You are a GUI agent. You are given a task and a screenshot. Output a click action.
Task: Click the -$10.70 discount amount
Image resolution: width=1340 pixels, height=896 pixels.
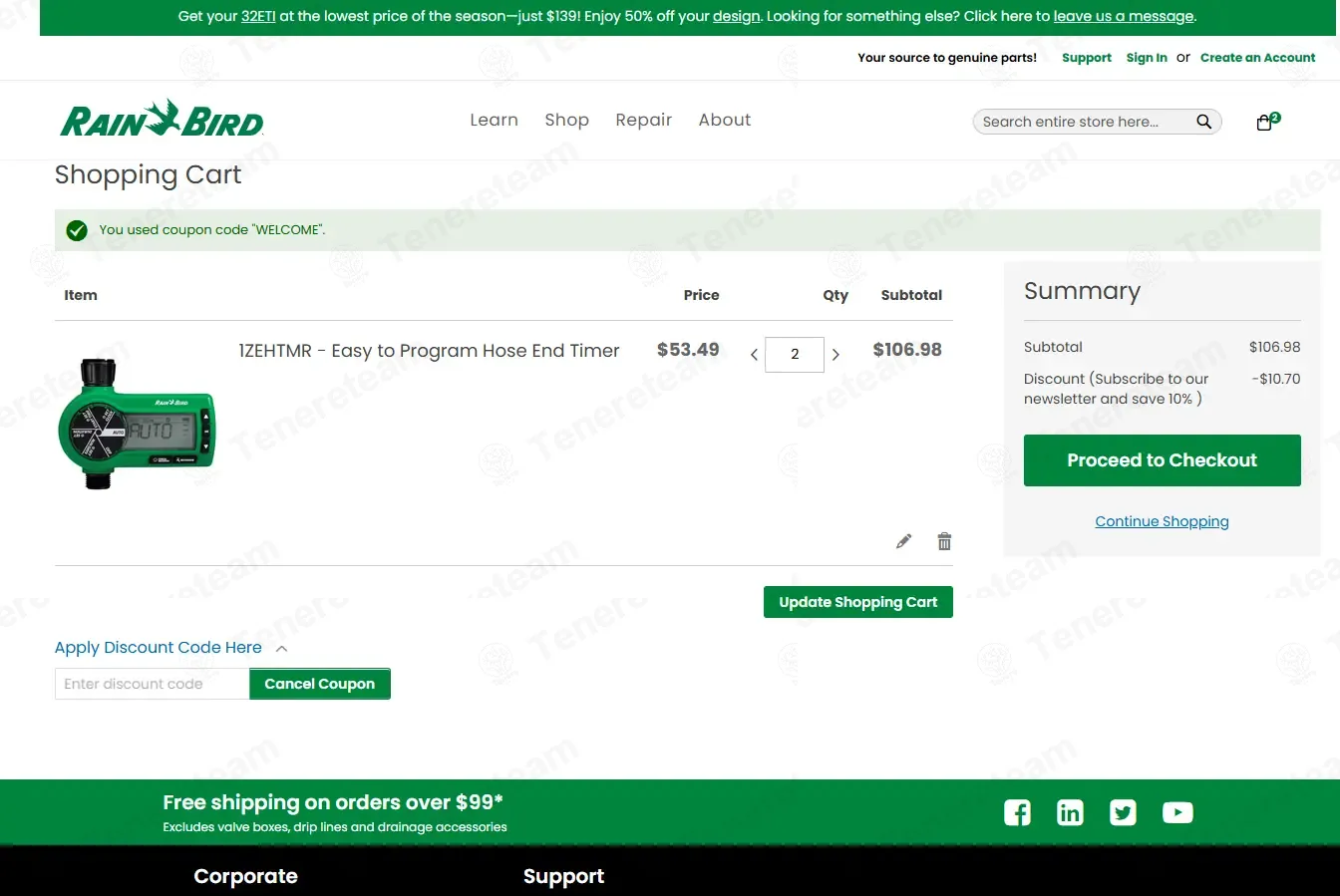1276,379
